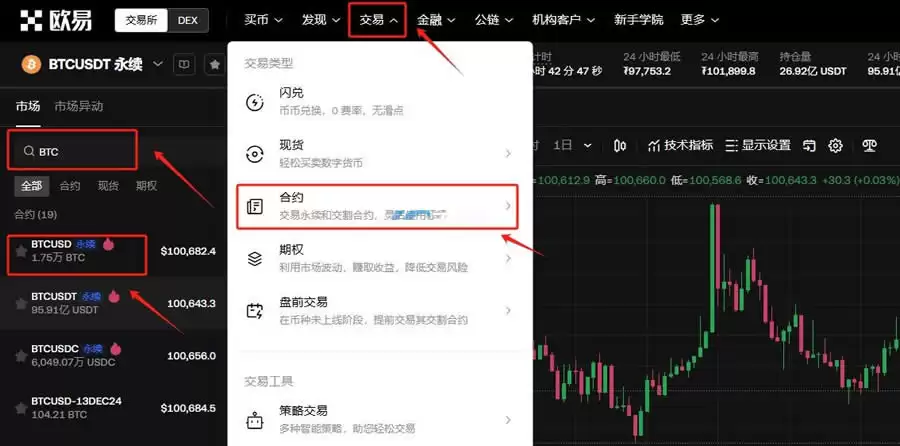
Task: Select the 期权 options layers icon
Action: (254, 259)
